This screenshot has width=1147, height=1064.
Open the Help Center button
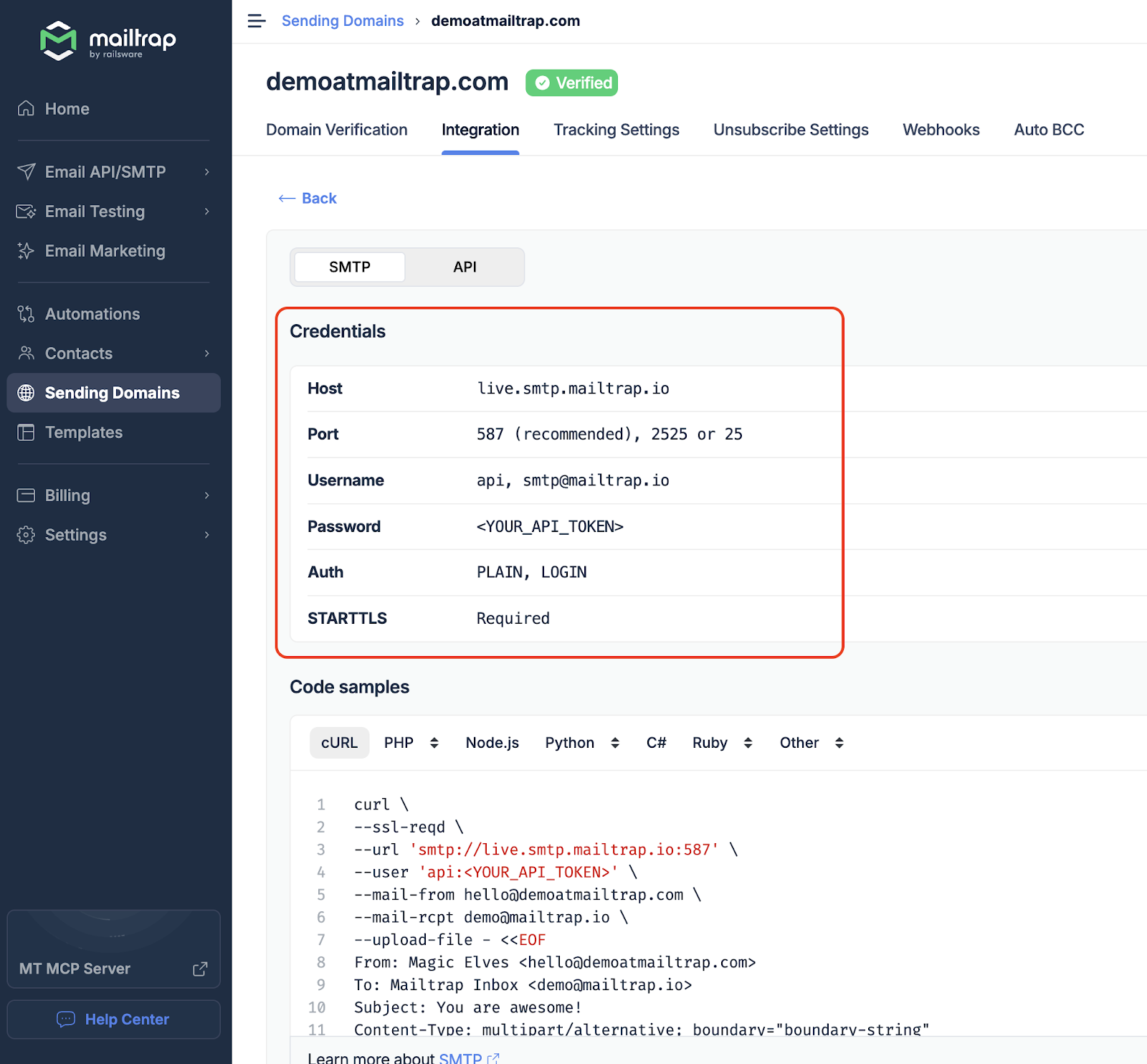[x=113, y=1019]
